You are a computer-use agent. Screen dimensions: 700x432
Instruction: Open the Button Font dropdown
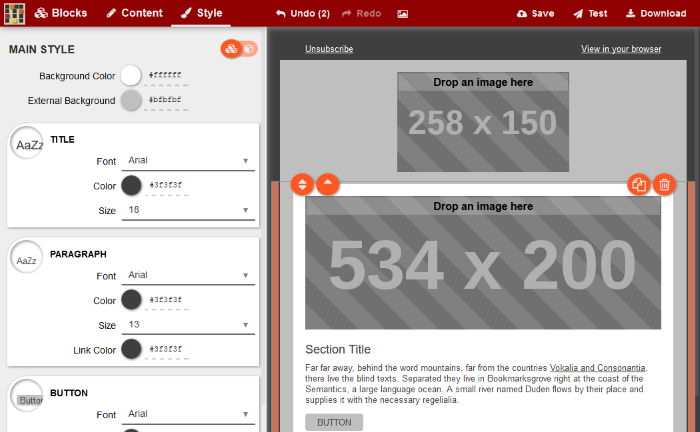(188, 415)
